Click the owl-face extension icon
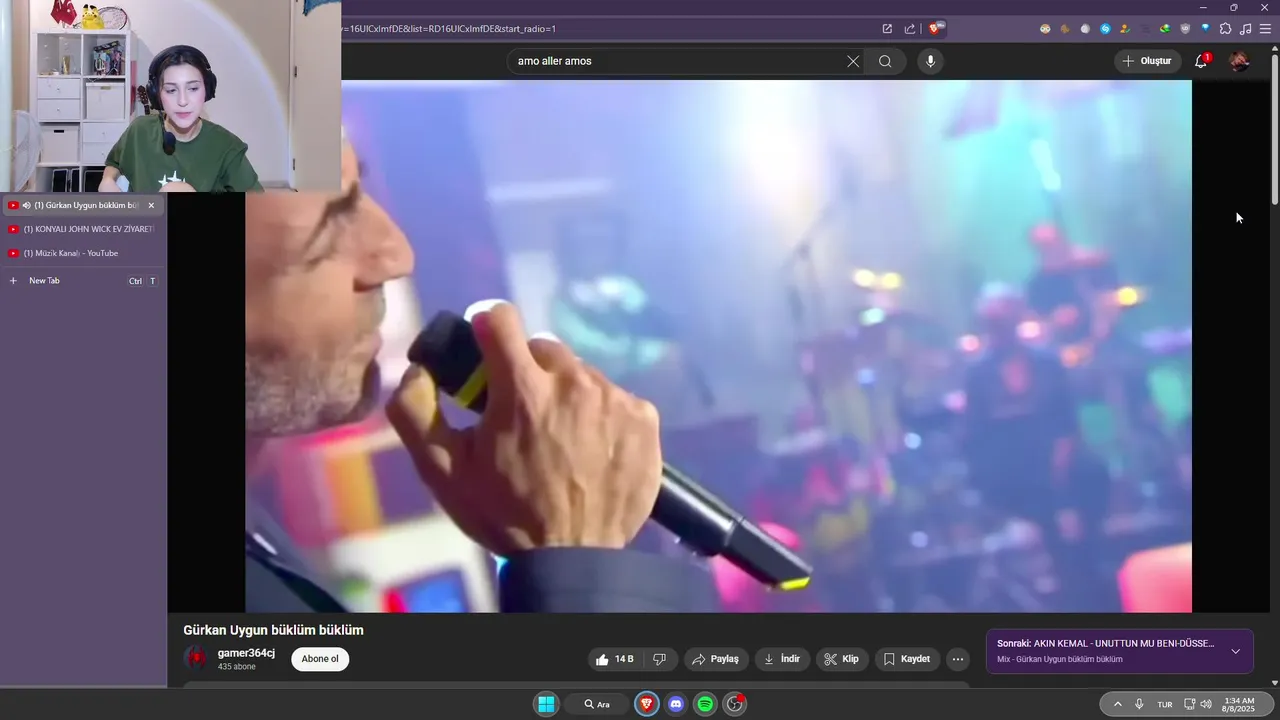Image resolution: width=1280 pixels, height=720 pixels. [1045, 29]
